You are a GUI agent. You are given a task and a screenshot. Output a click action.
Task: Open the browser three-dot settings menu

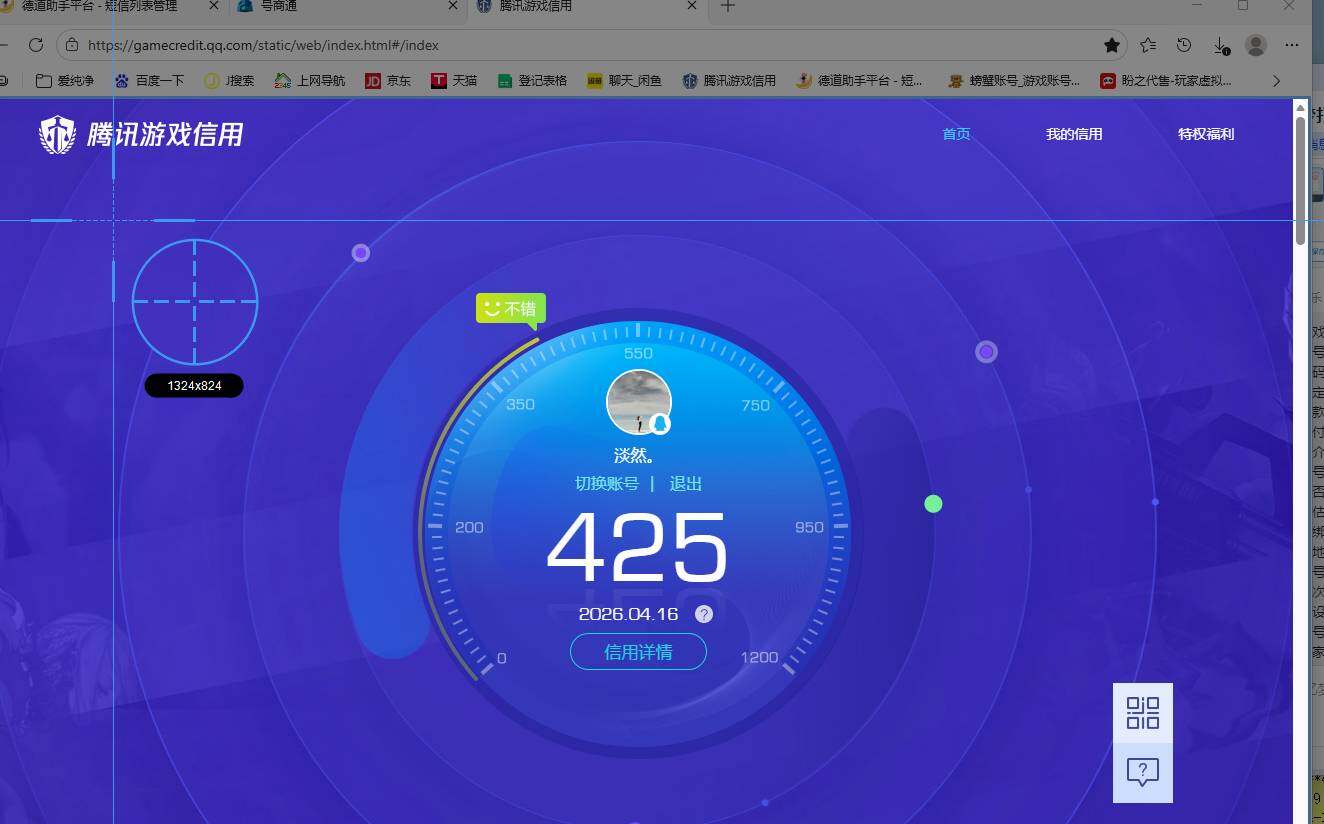pyautogui.click(x=1292, y=45)
